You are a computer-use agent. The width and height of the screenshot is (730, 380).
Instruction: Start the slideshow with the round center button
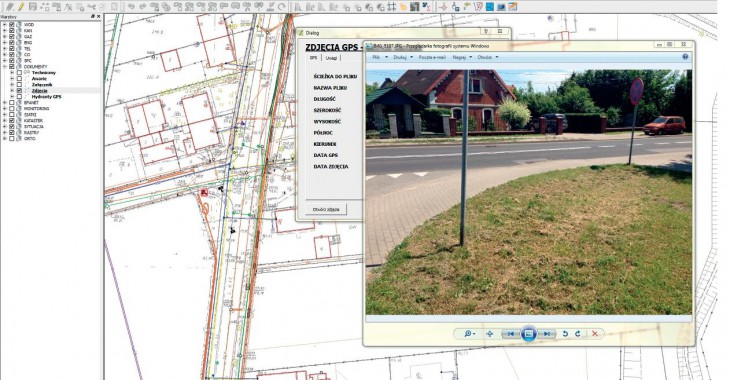[529, 333]
